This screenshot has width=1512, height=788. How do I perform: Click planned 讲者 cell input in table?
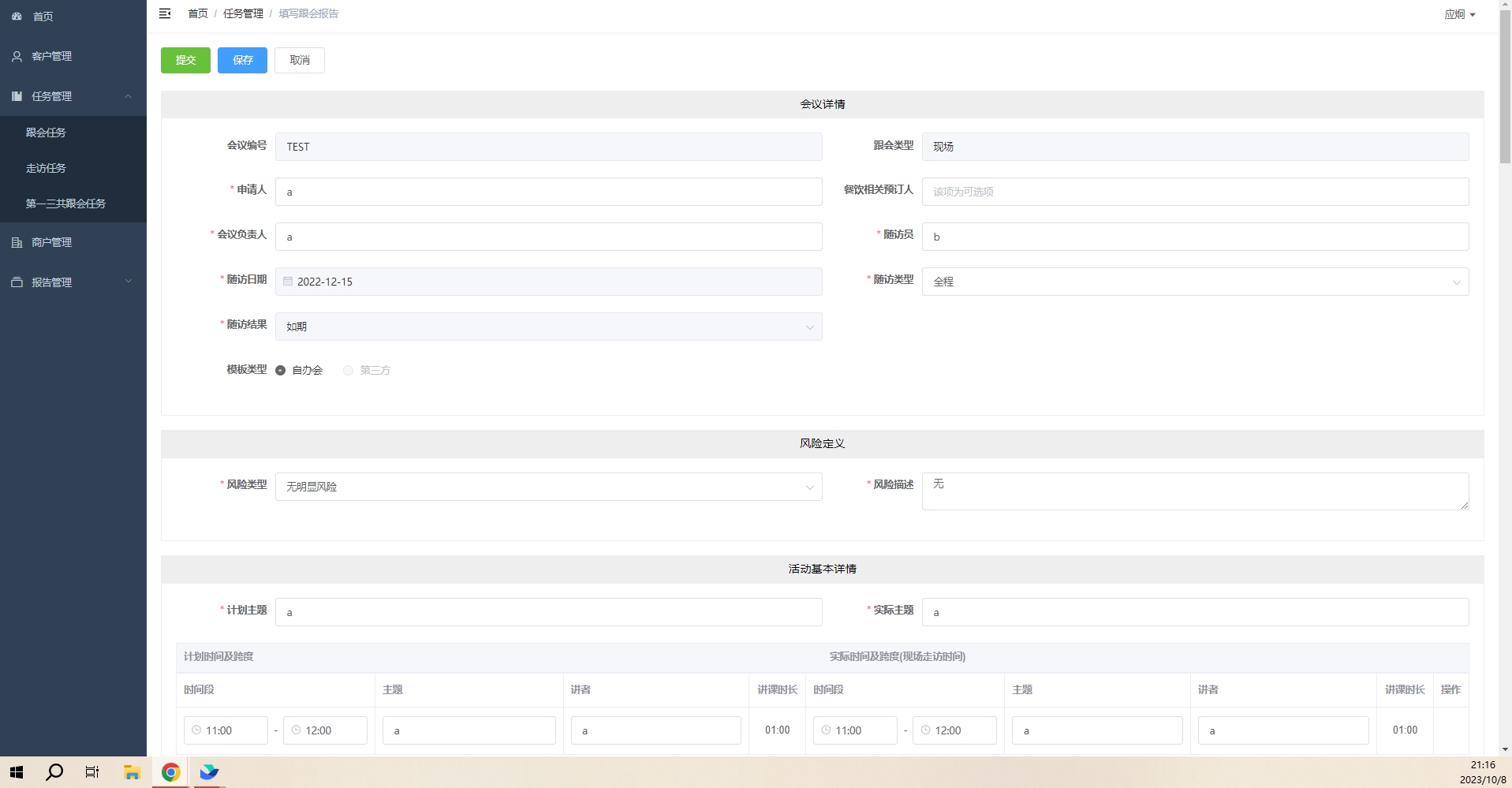pyautogui.click(x=655, y=730)
